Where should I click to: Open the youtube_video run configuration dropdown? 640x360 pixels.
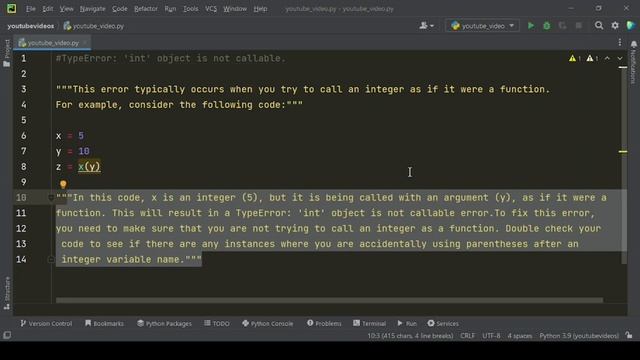pos(482,26)
